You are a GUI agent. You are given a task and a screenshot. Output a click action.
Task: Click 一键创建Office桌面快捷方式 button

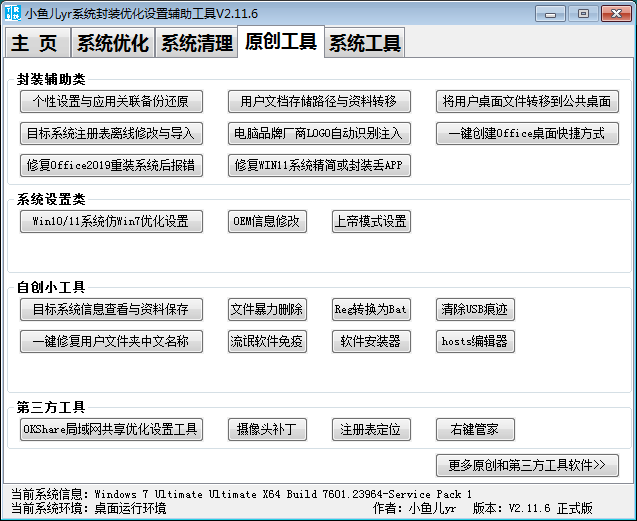click(527, 133)
